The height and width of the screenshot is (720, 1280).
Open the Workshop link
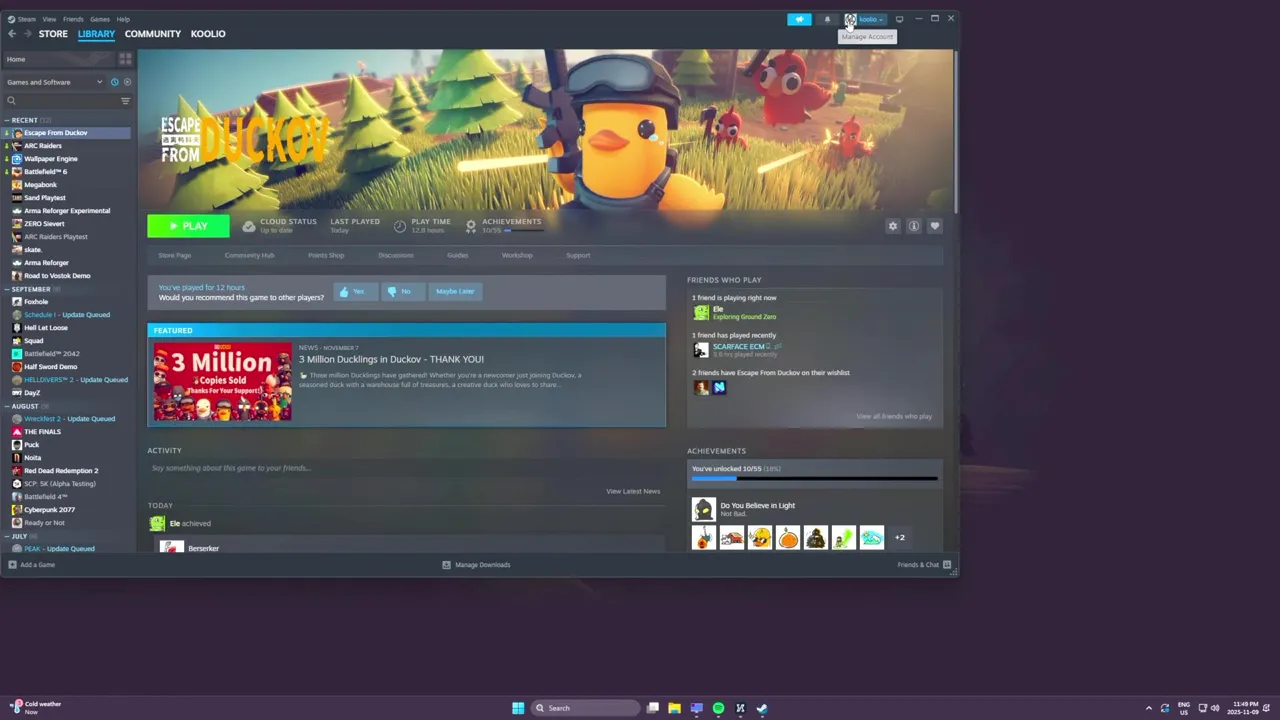click(517, 255)
